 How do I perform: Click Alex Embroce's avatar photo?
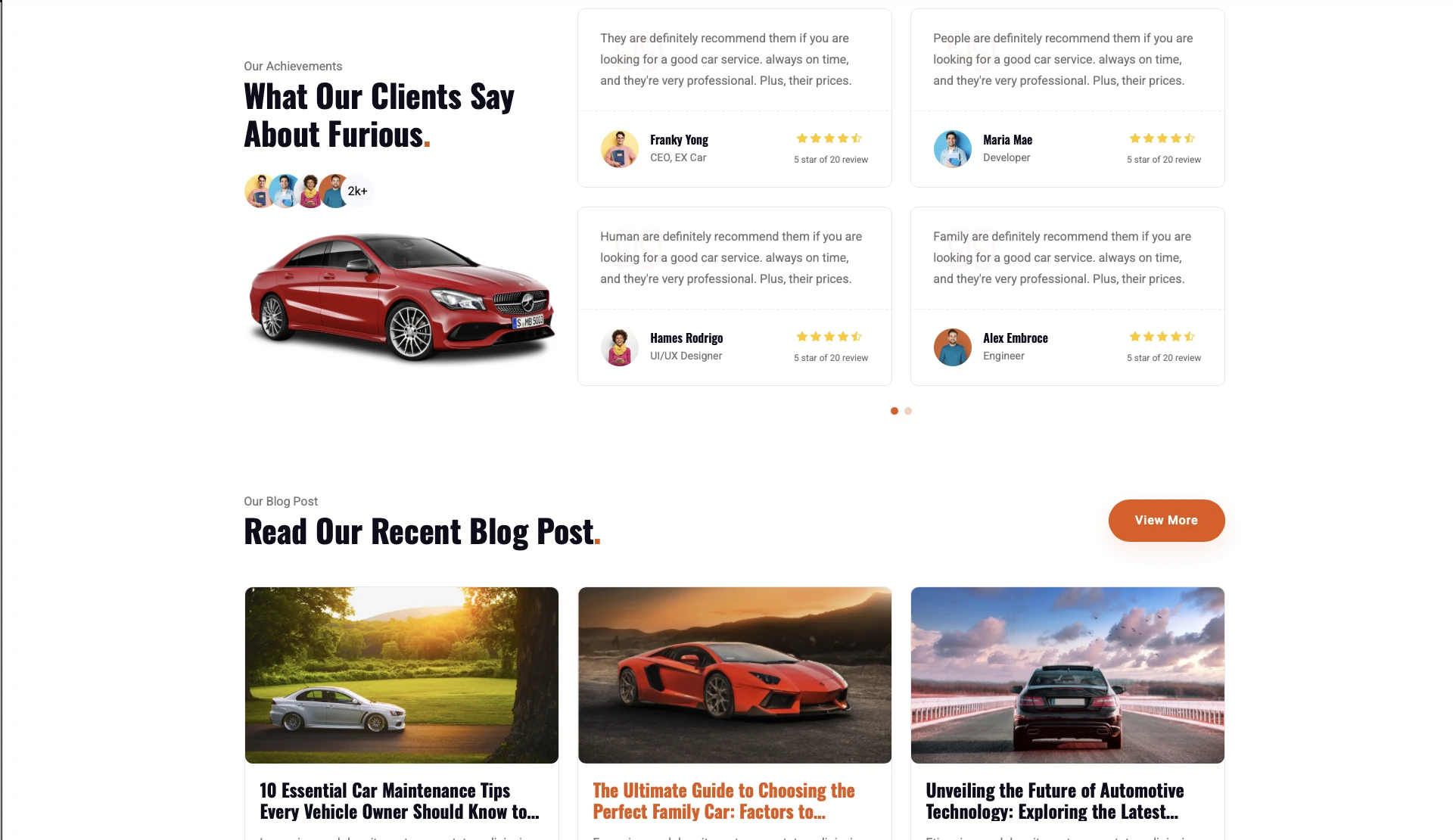(952, 347)
